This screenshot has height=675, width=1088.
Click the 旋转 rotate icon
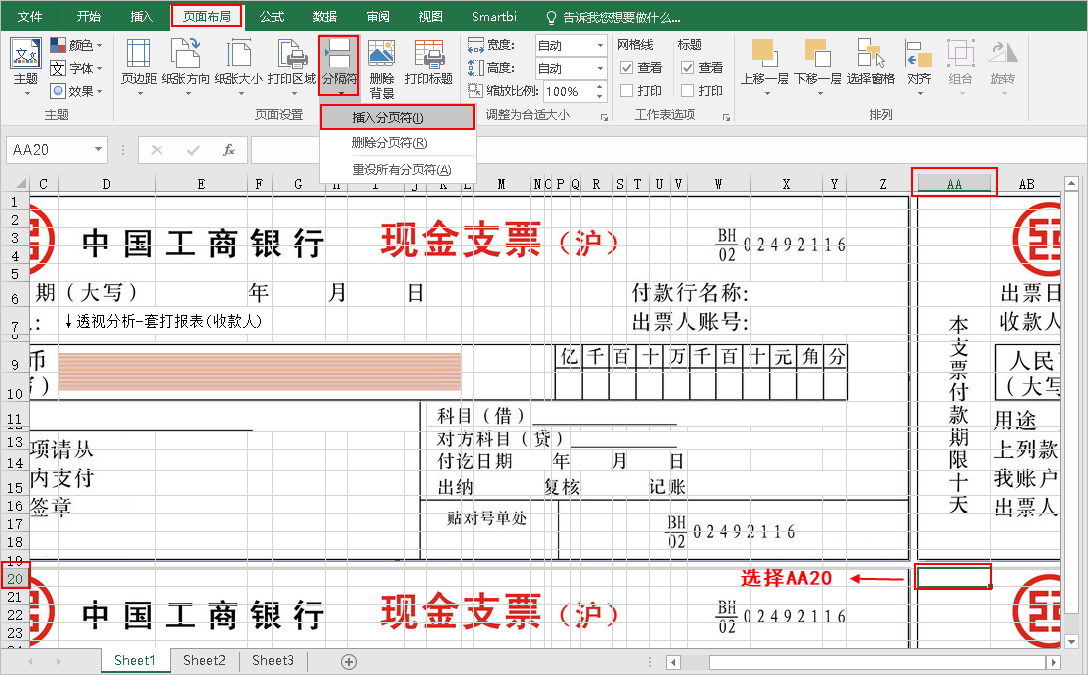pyautogui.click(x=1003, y=53)
